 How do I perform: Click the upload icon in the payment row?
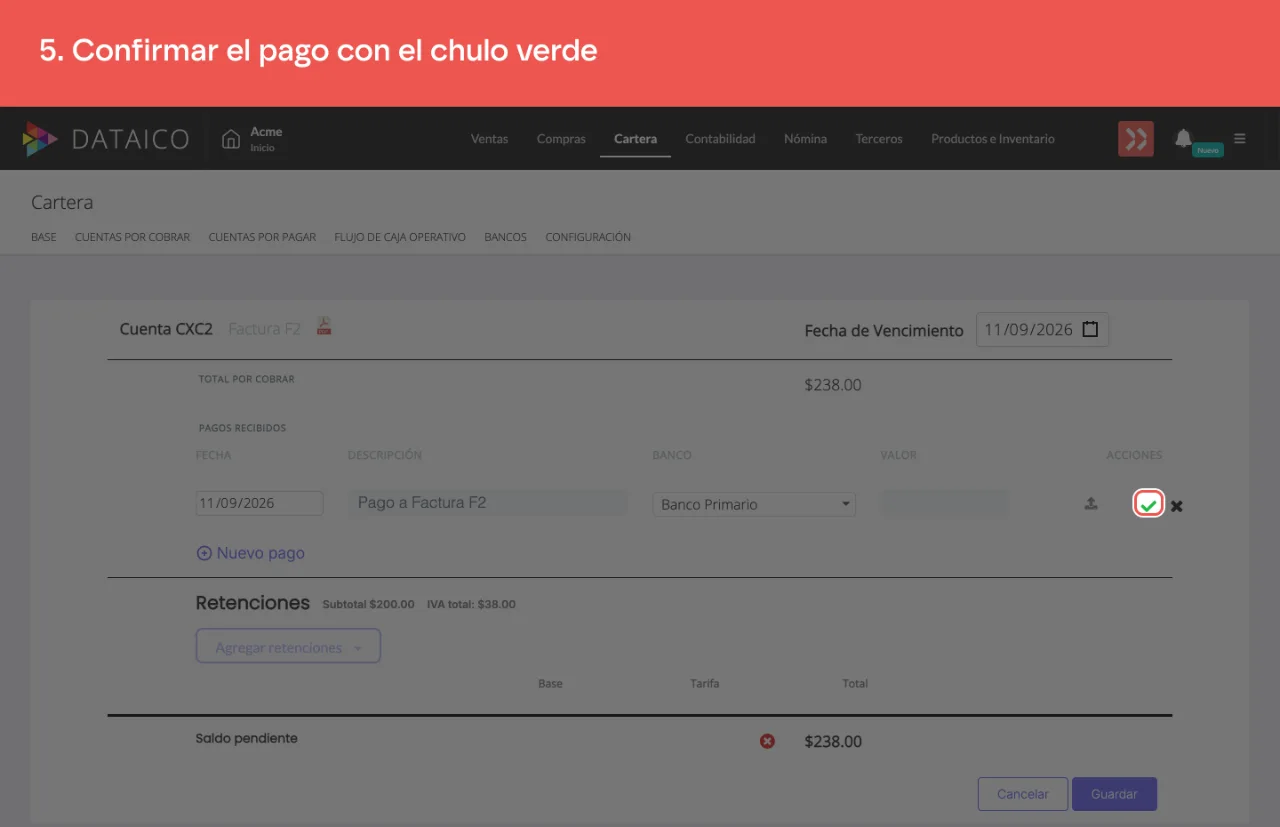1091,504
